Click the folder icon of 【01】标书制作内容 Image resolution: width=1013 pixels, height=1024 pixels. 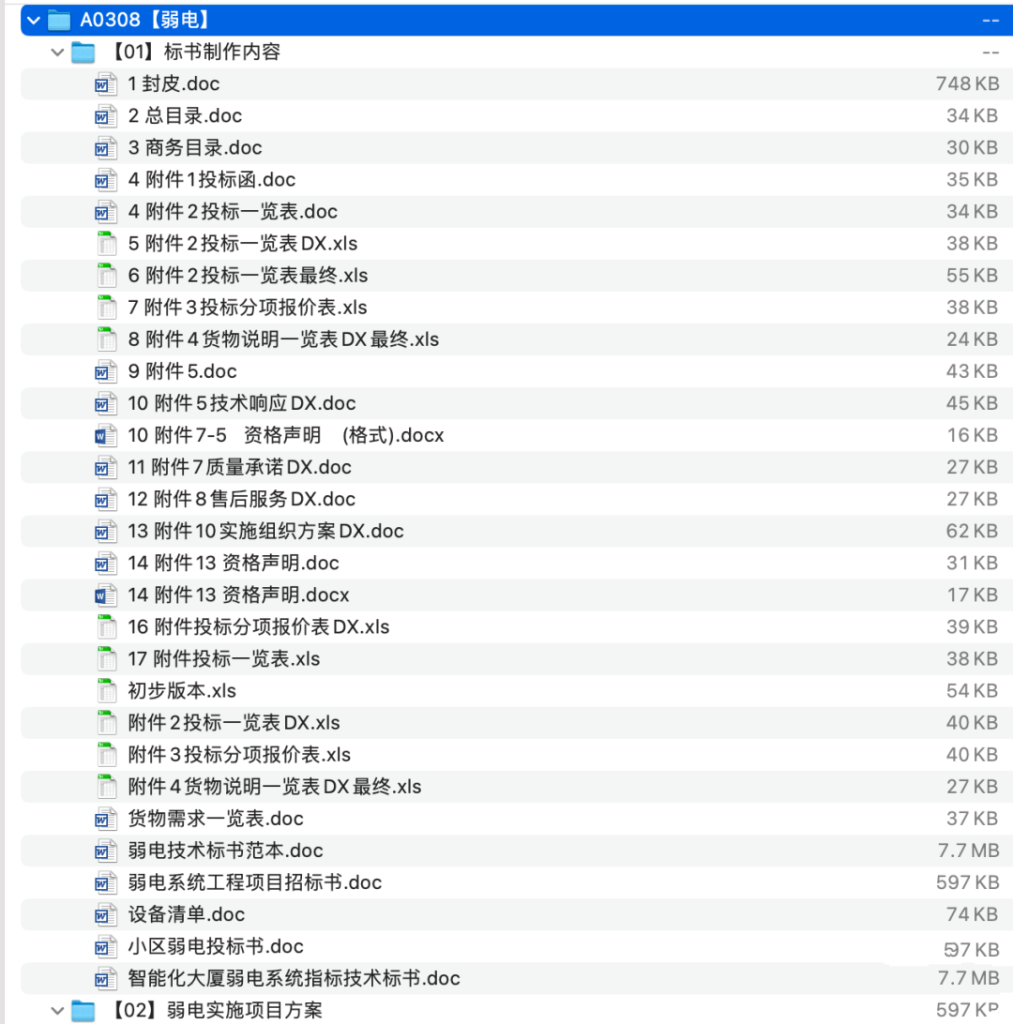83,52
